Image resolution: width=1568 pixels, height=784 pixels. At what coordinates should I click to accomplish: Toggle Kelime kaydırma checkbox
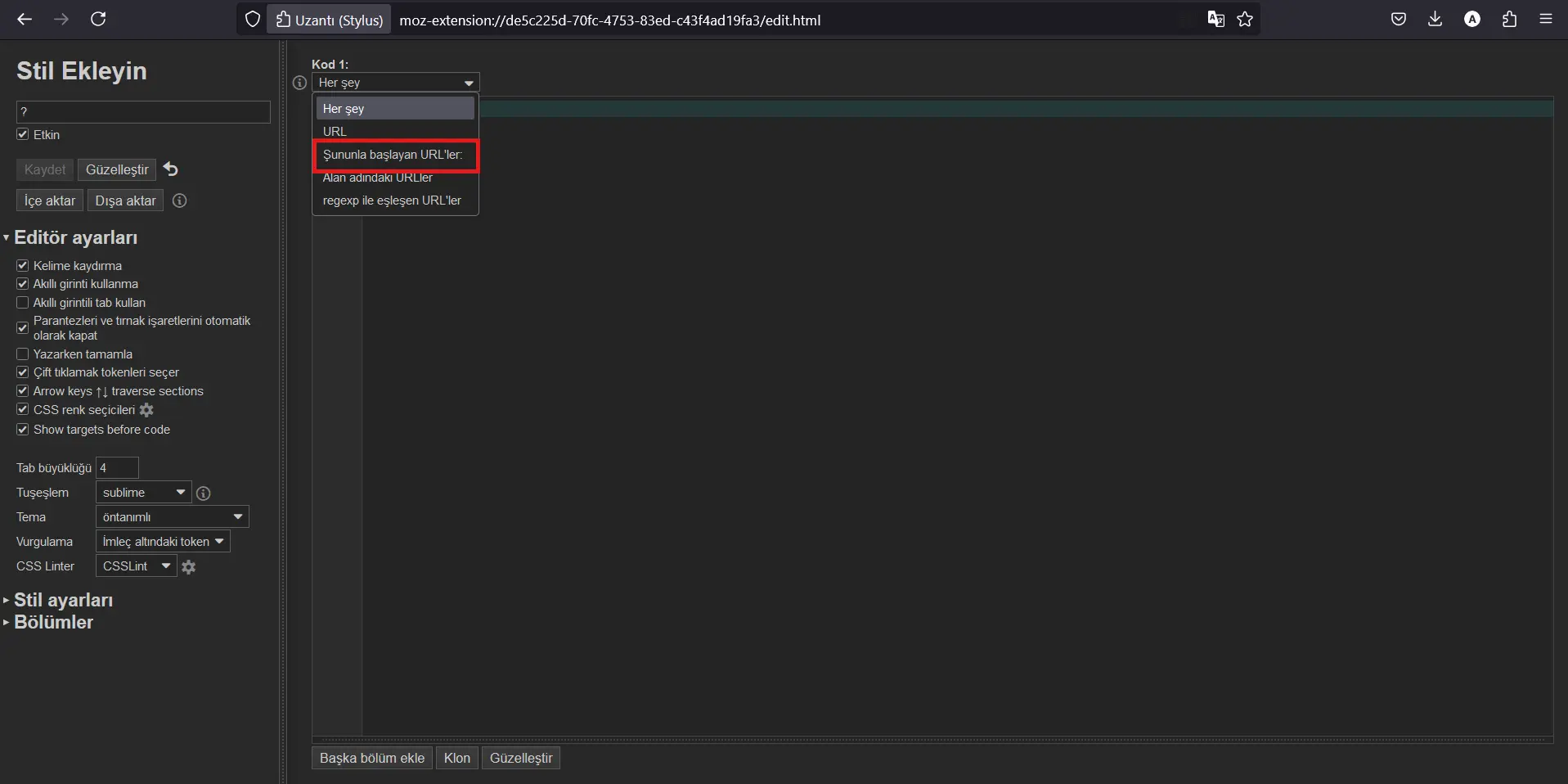click(x=23, y=265)
